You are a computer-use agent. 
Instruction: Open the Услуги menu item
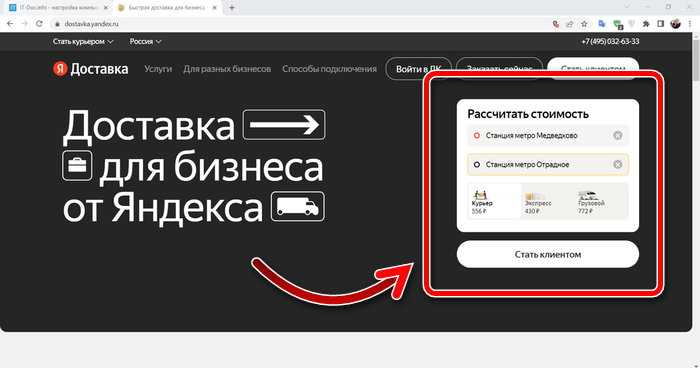click(x=158, y=69)
